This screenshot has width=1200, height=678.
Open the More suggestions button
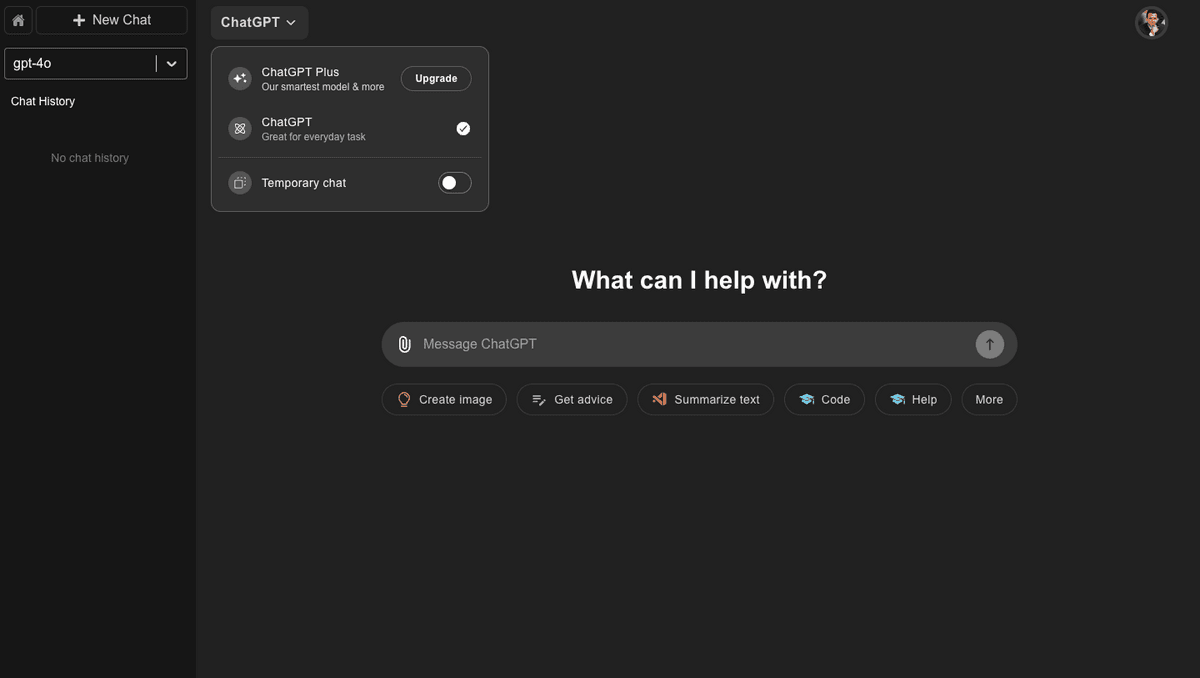point(988,400)
